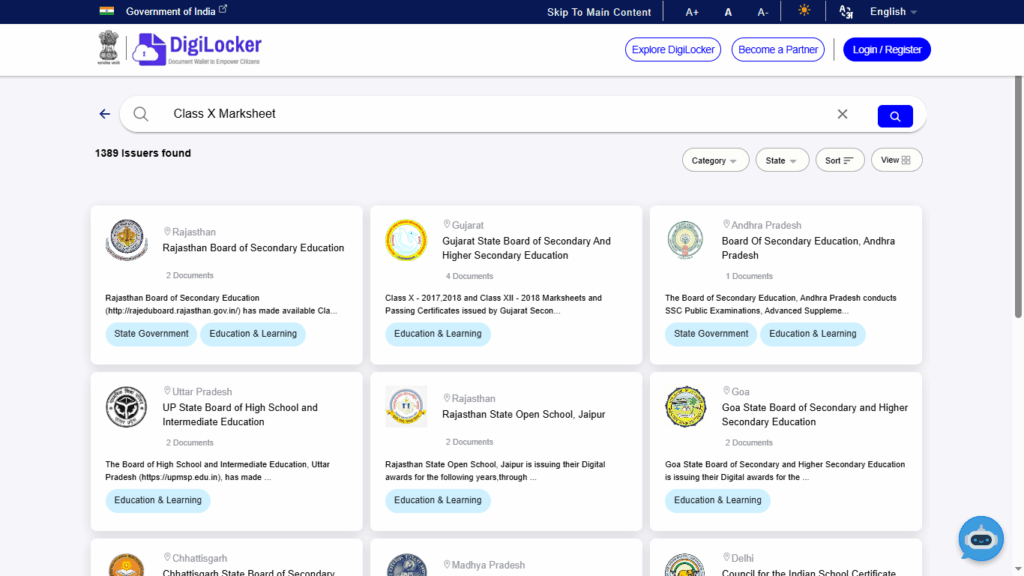This screenshot has height=576, width=1024.
Task: Click State Government tag on Rajasthan Board card
Action: pos(151,334)
